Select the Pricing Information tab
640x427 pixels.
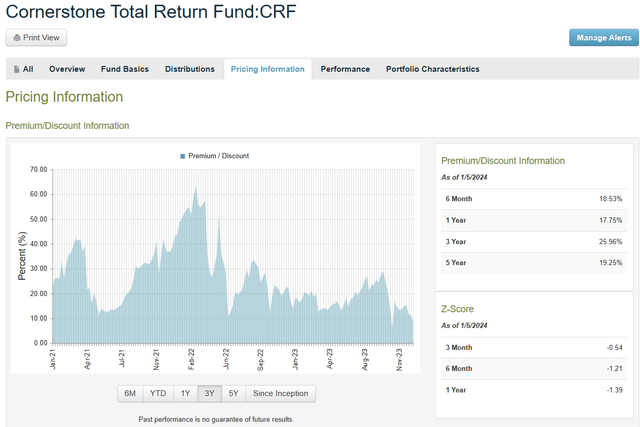click(x=268, y=69)
